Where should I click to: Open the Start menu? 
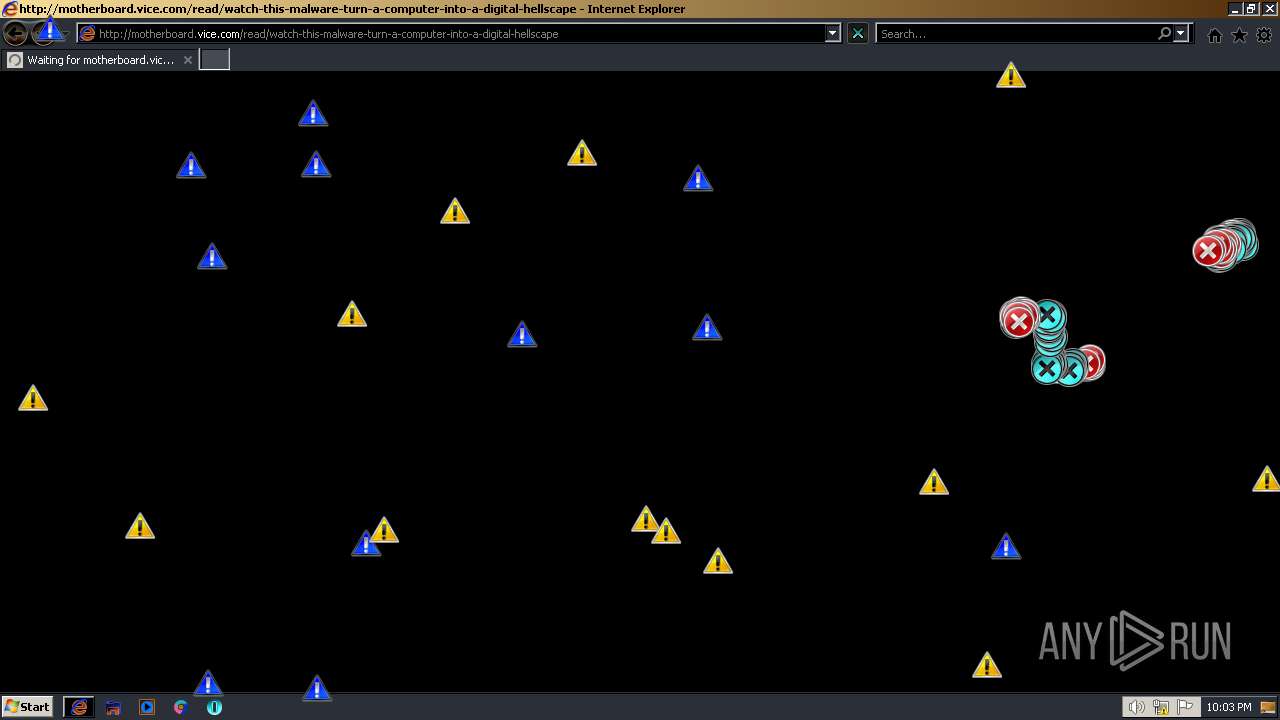click(28, 707)
